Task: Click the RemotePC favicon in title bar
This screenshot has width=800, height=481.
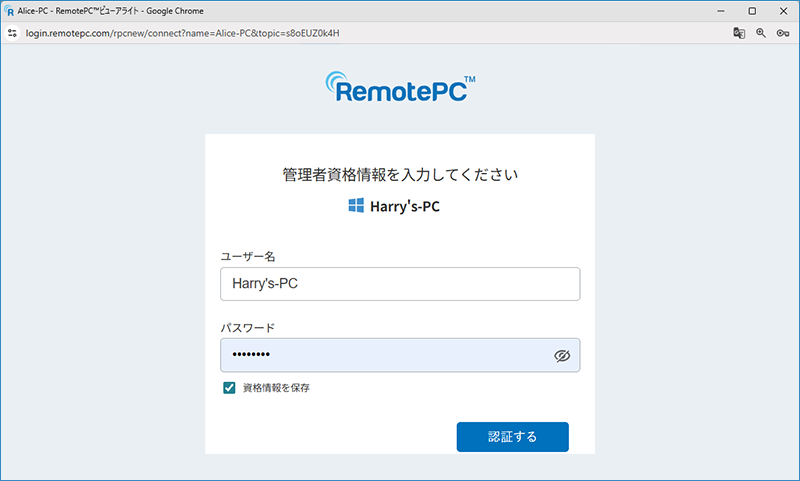Action: [x=9, y=11]
